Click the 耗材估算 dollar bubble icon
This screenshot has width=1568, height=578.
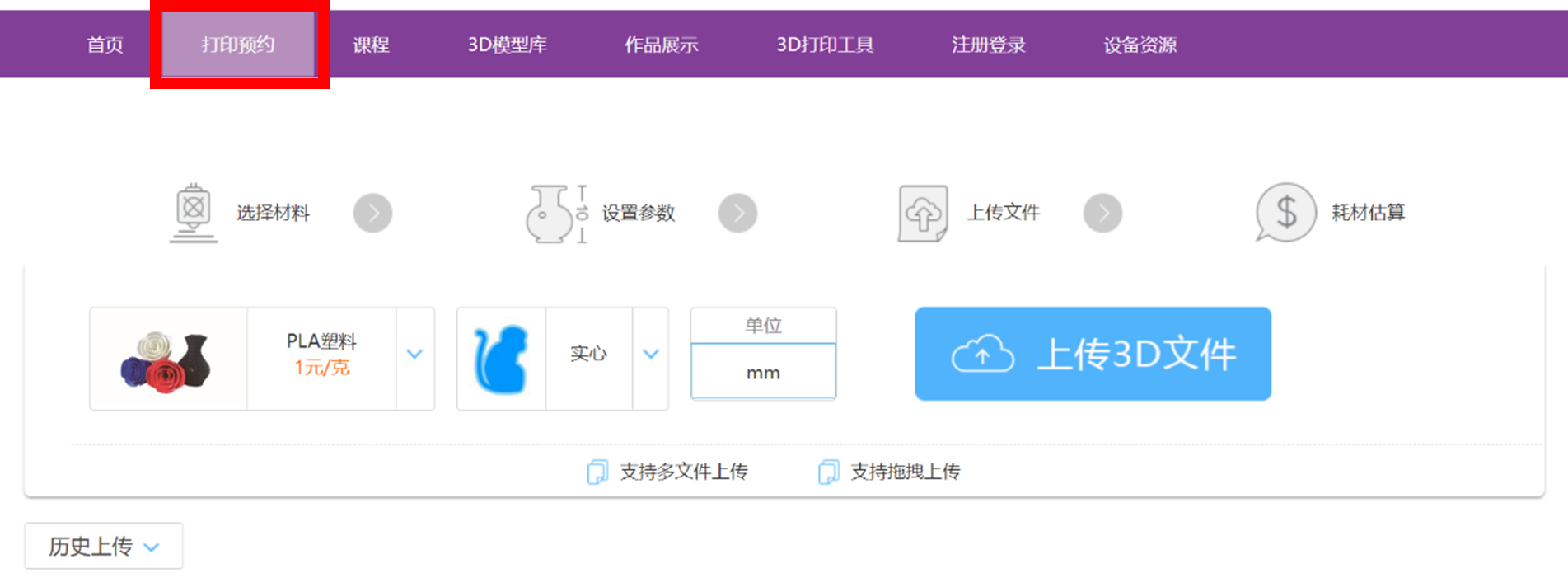tap(1285, 212)
